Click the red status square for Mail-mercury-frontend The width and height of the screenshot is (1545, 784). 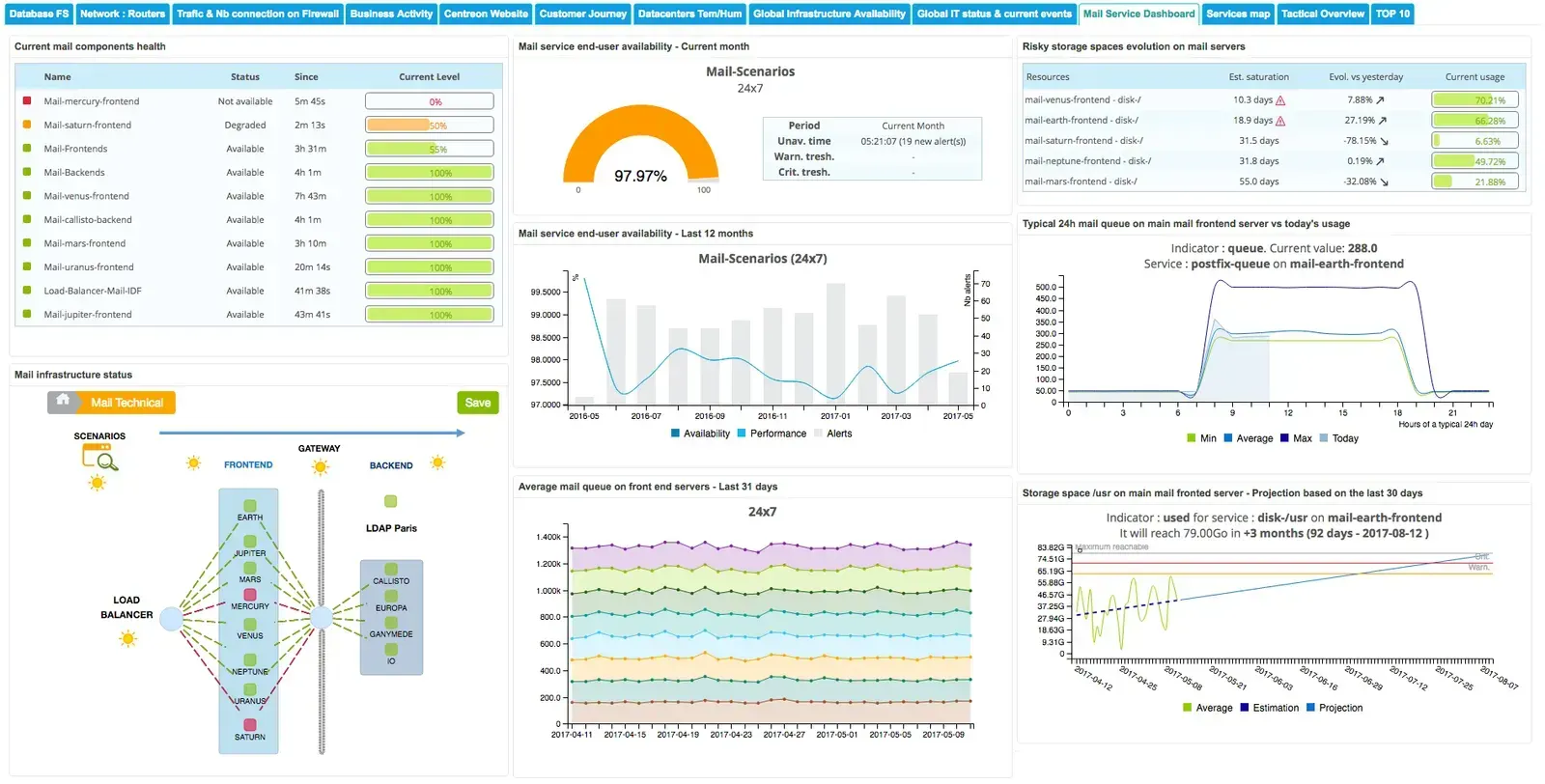(27, 100)
